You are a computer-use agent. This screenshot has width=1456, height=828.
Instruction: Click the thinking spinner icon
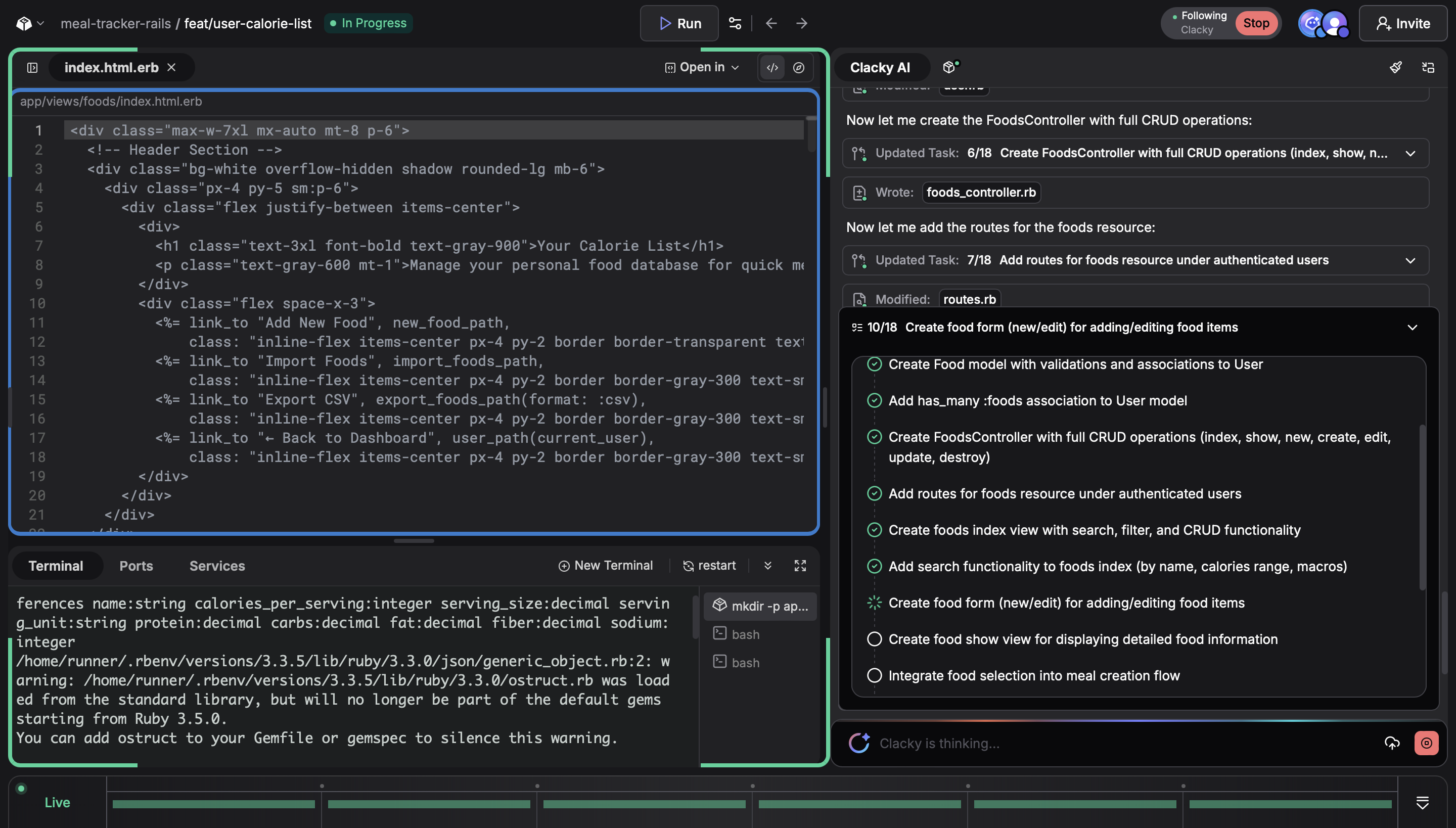tap(859, 743)
